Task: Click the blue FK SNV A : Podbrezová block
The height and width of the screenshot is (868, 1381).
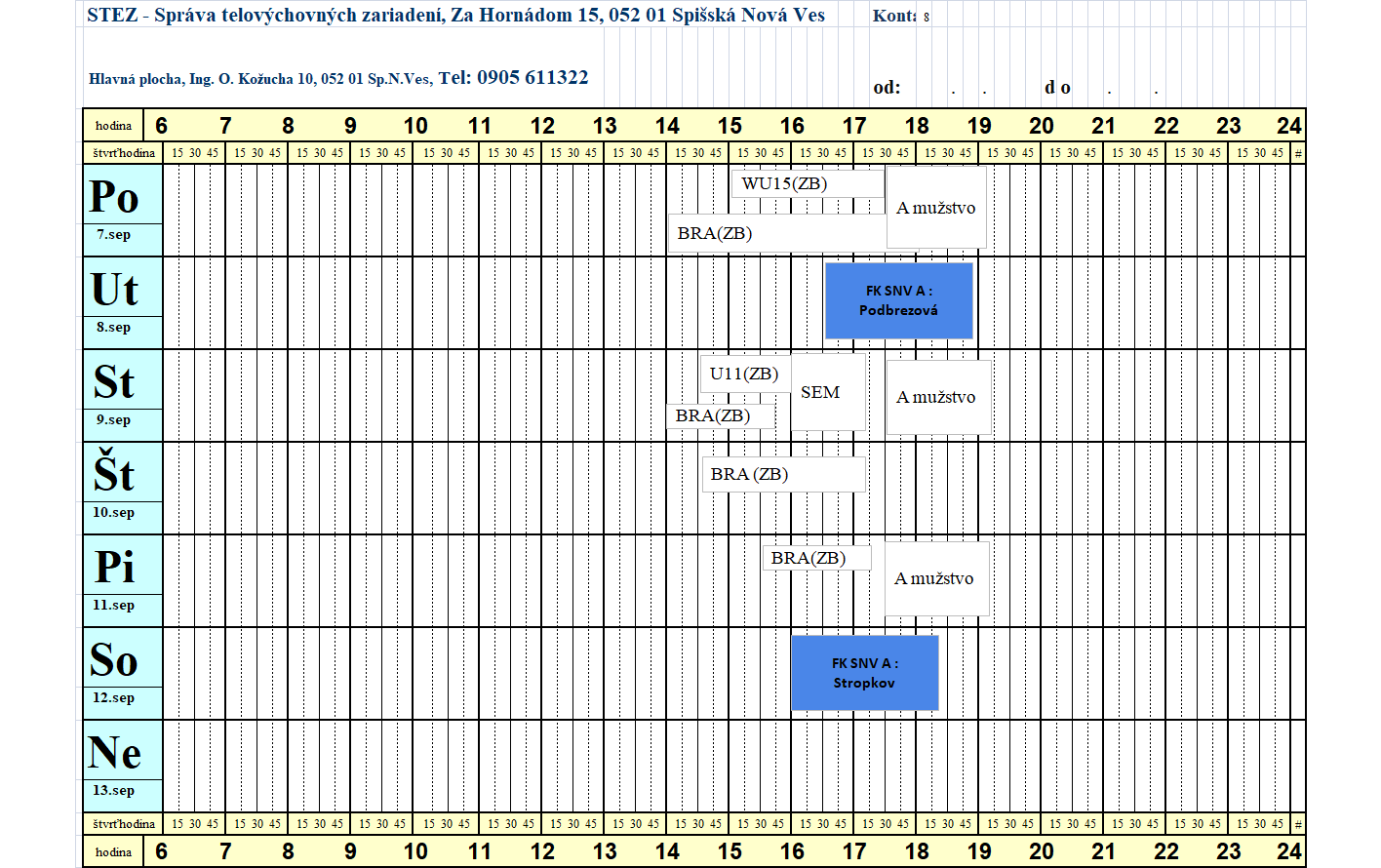Action: 899,300
